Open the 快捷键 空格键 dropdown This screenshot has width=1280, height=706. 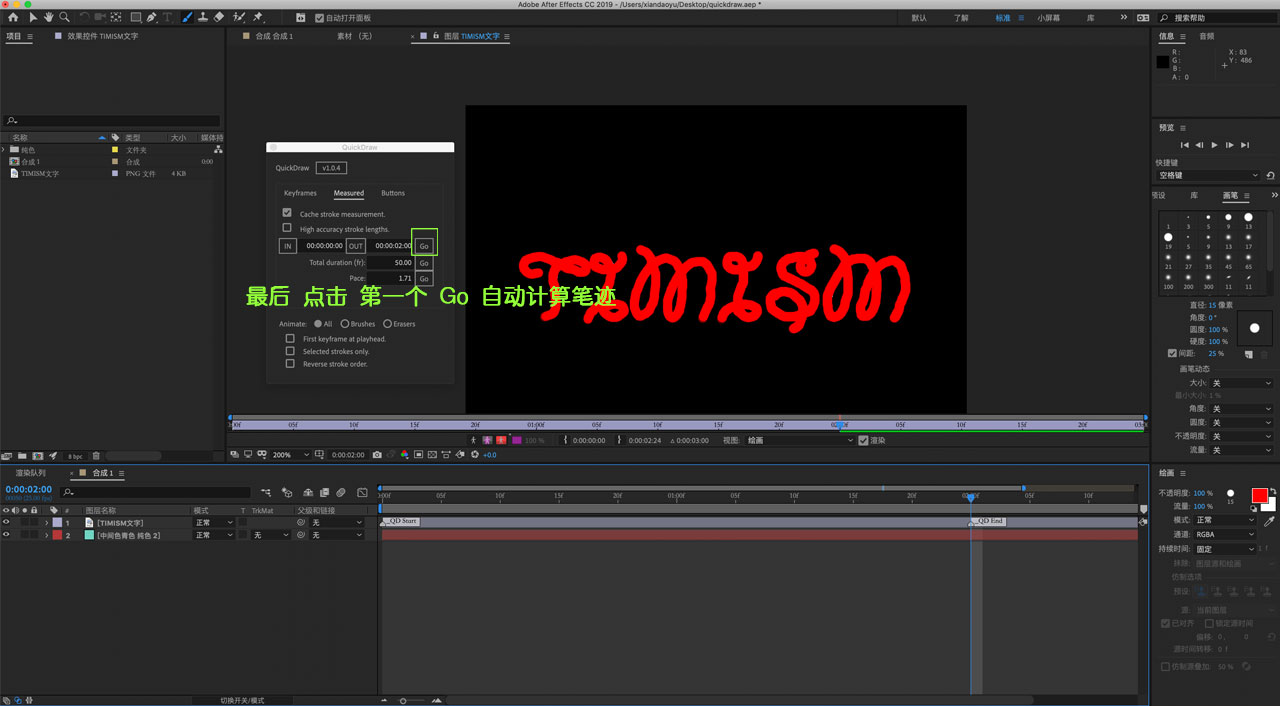(x=1208, y=175)
